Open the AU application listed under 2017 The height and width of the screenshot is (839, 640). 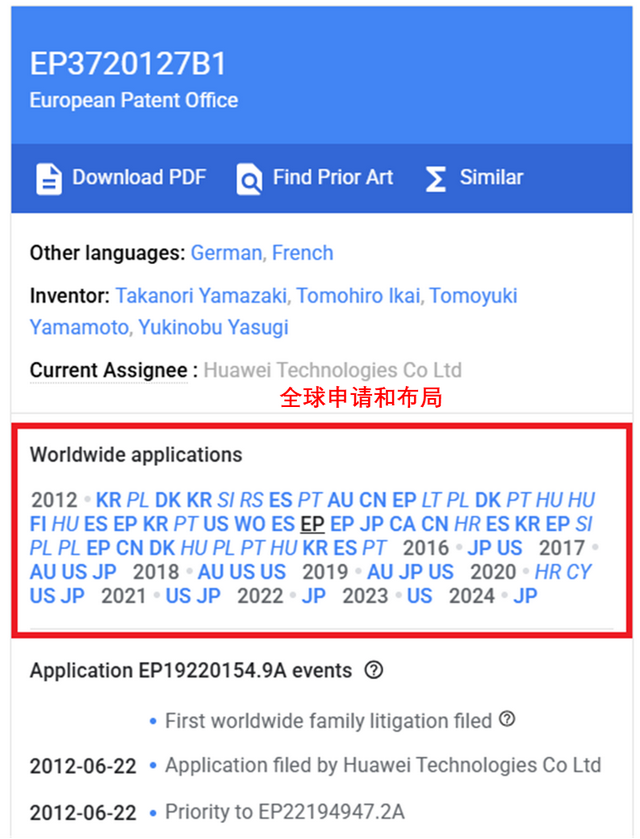tap(43, 572)
